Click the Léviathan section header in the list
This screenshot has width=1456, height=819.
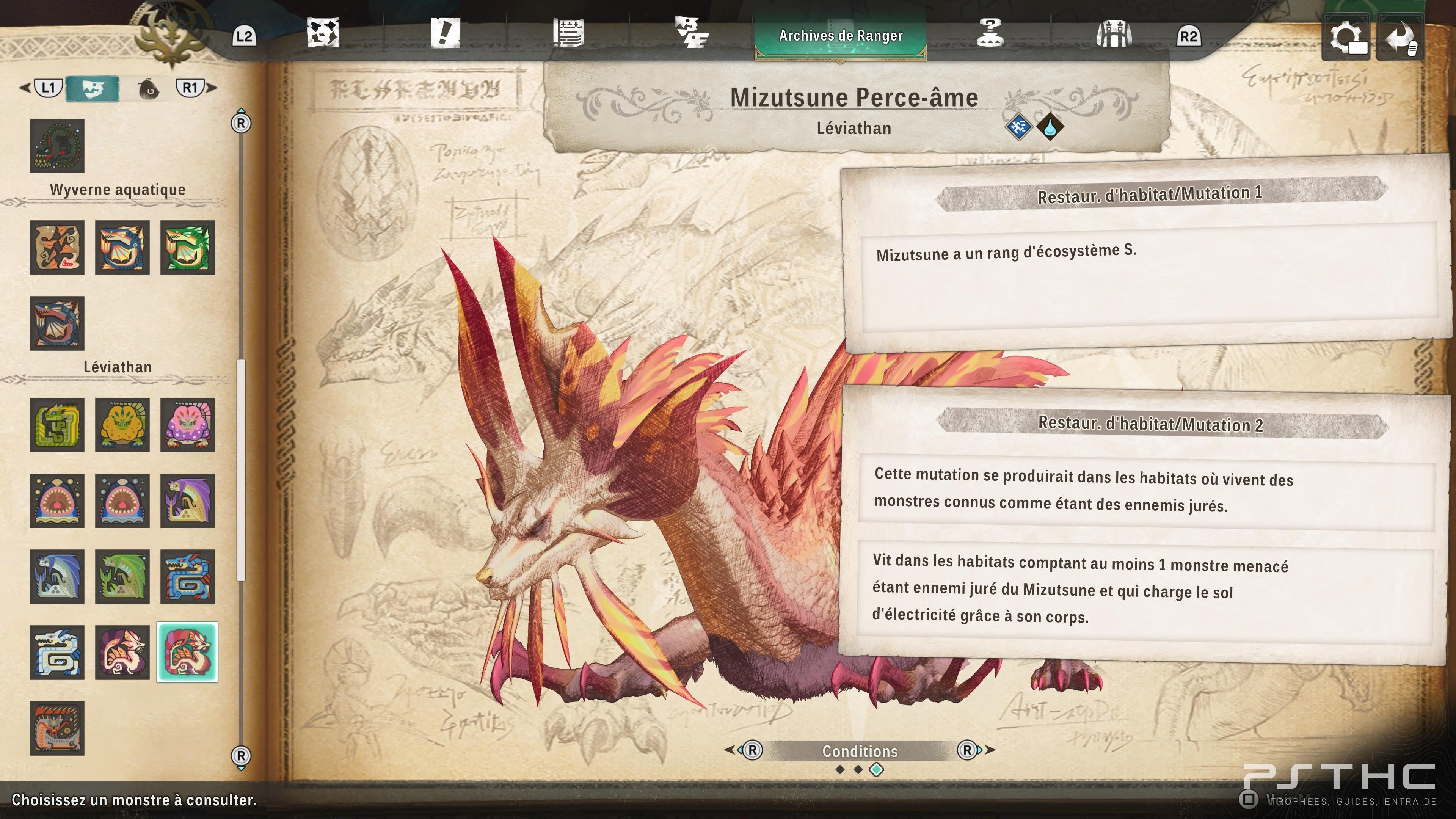118,367
